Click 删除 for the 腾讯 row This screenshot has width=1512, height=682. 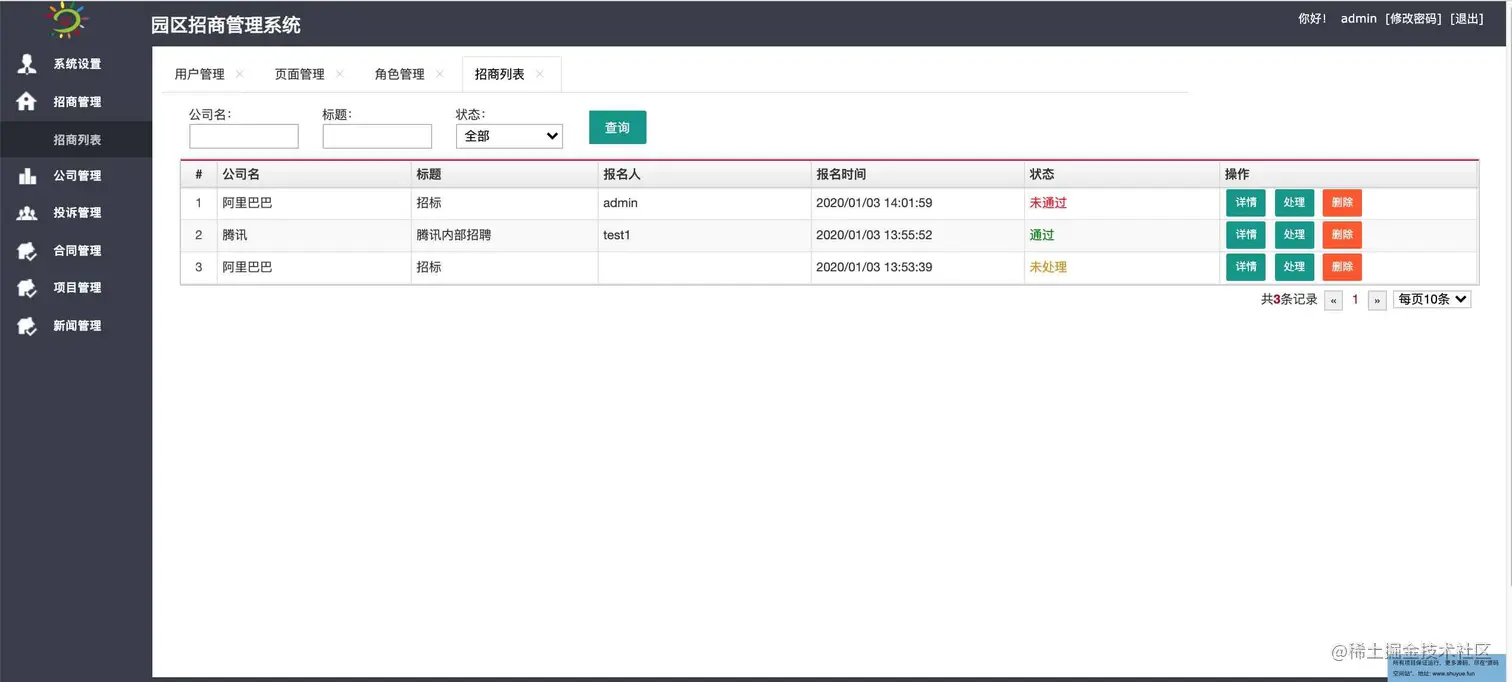1342,235
